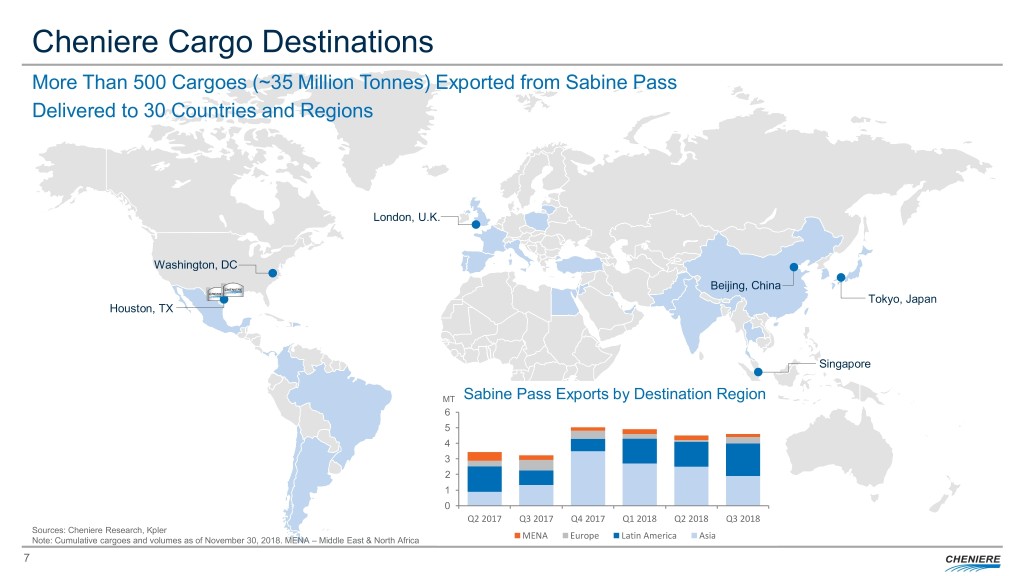Image resolution: width=1024 pixels, height=576 pixels.
Task: Select the light blue Asia legend swatch
Action: click(695, 536)
